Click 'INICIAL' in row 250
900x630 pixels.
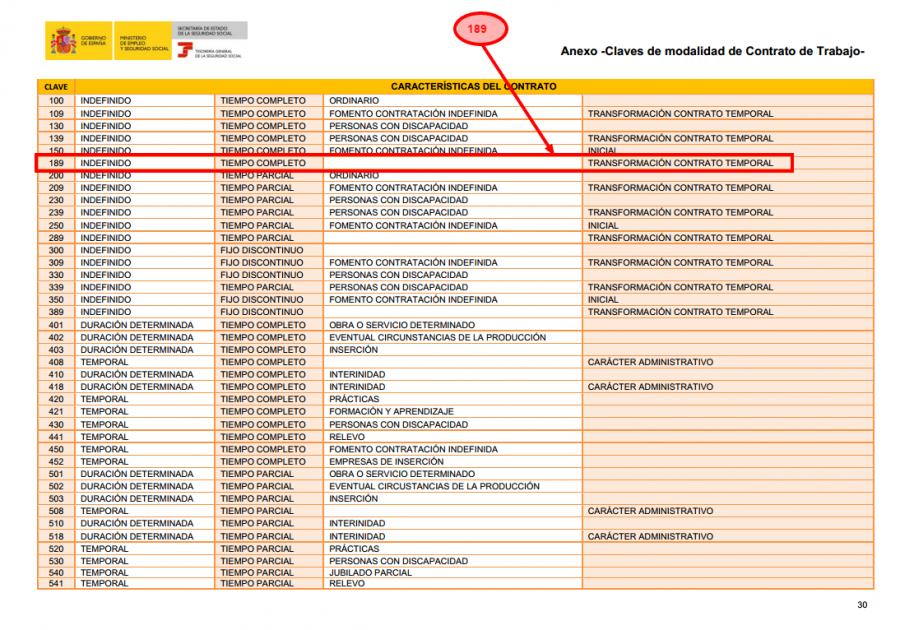[603, 225]
